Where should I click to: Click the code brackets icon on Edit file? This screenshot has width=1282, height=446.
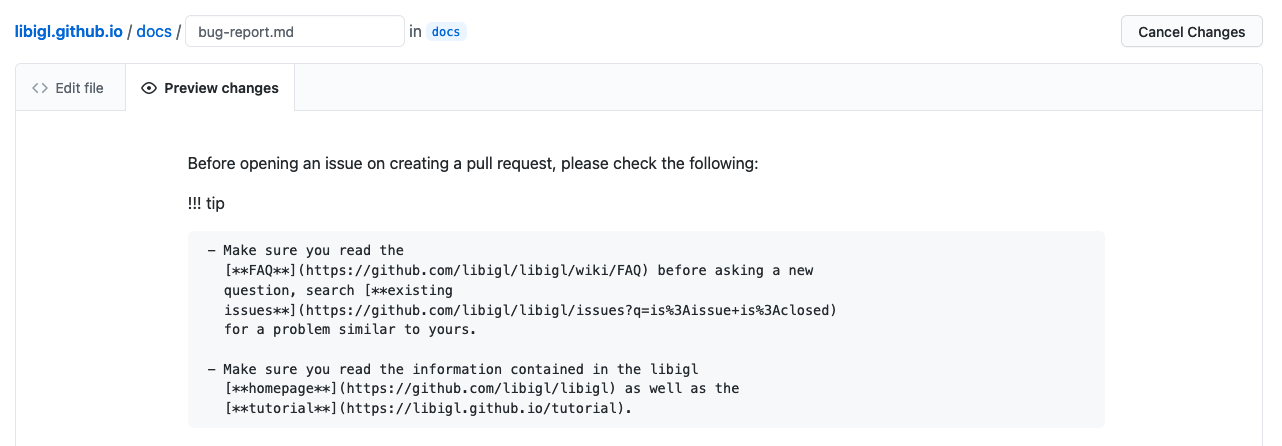point(40,88)
